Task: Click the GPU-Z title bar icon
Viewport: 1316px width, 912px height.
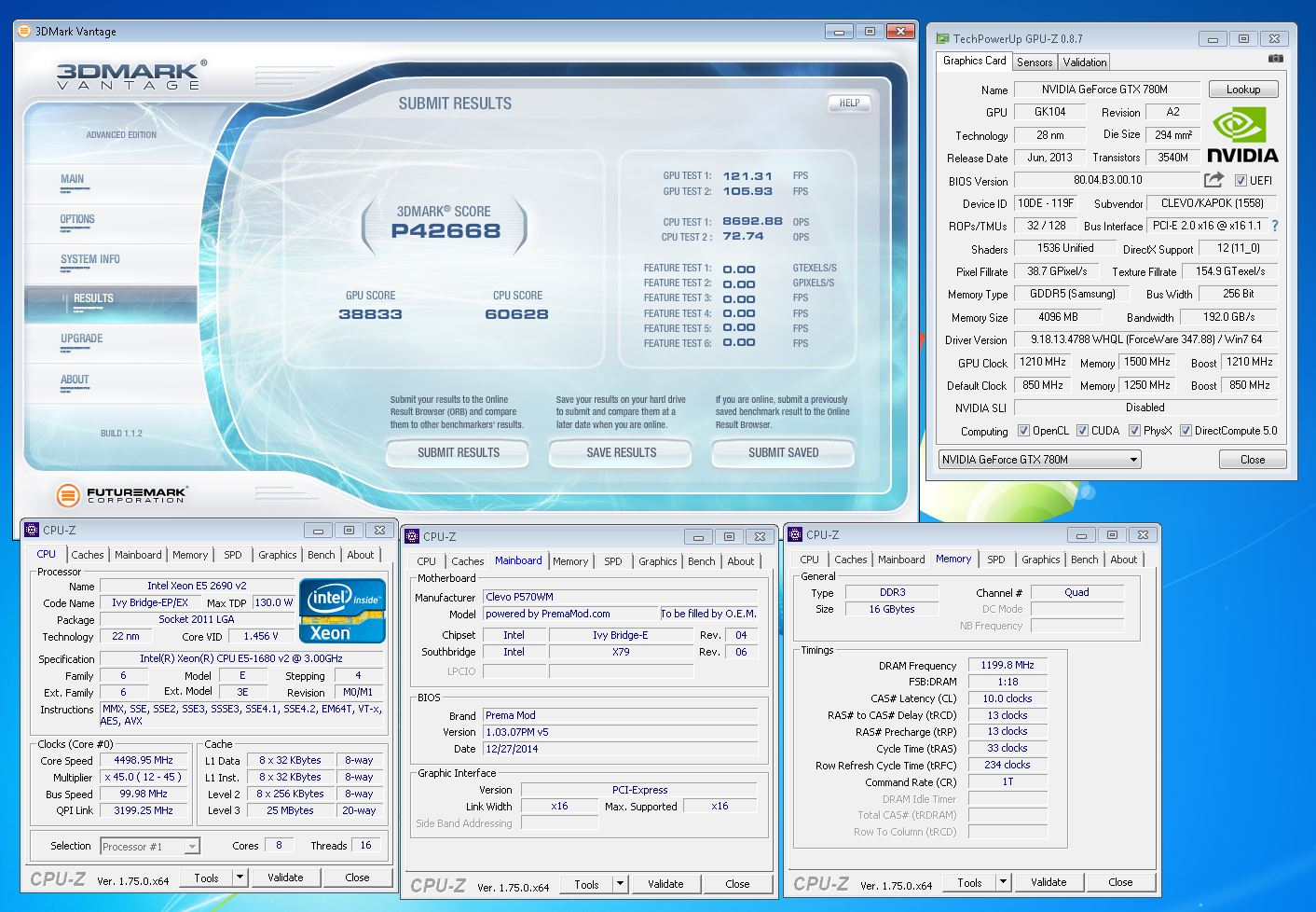Action: pyautogui.click(x=942, y=38)
